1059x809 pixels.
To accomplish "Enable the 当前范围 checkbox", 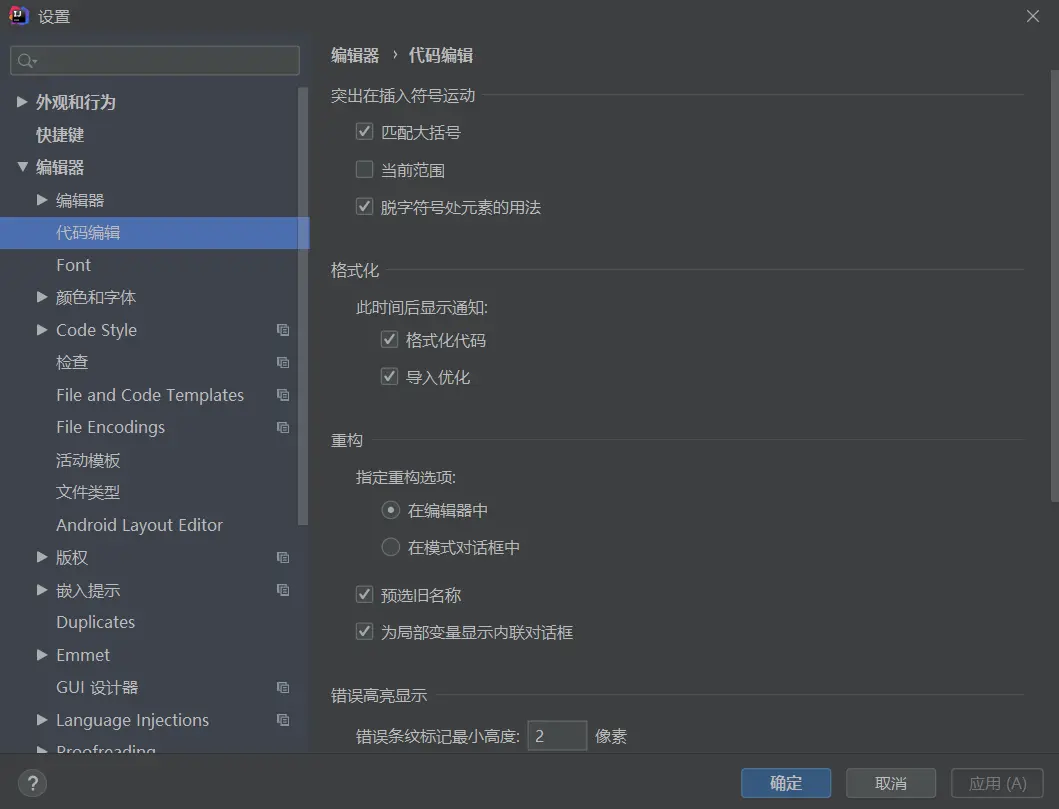I will [x=365, y=169].
